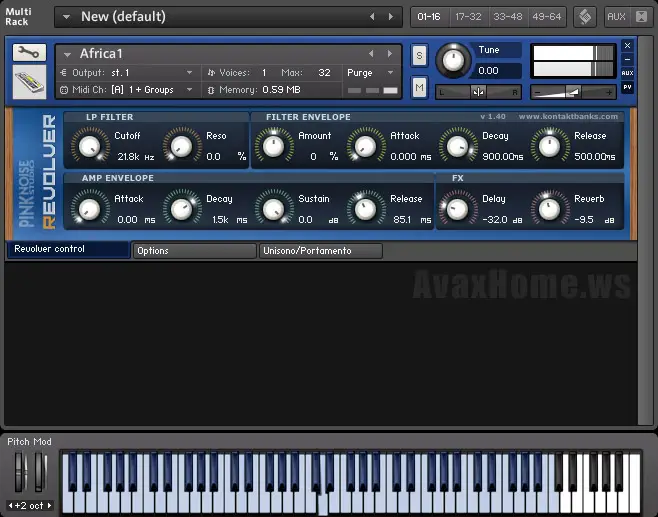
Task: Click the Filter Release value 500.00ms
Action: [x=595, y=157]
